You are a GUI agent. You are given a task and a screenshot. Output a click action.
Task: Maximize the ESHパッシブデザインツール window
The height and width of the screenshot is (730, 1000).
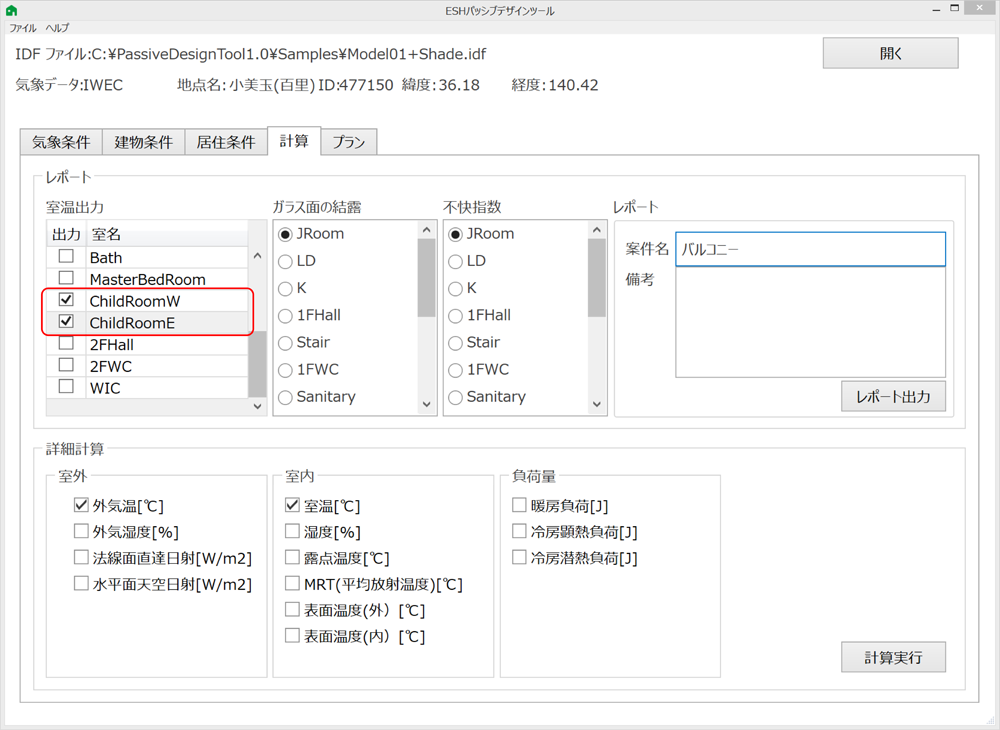[x=955, y=8]
